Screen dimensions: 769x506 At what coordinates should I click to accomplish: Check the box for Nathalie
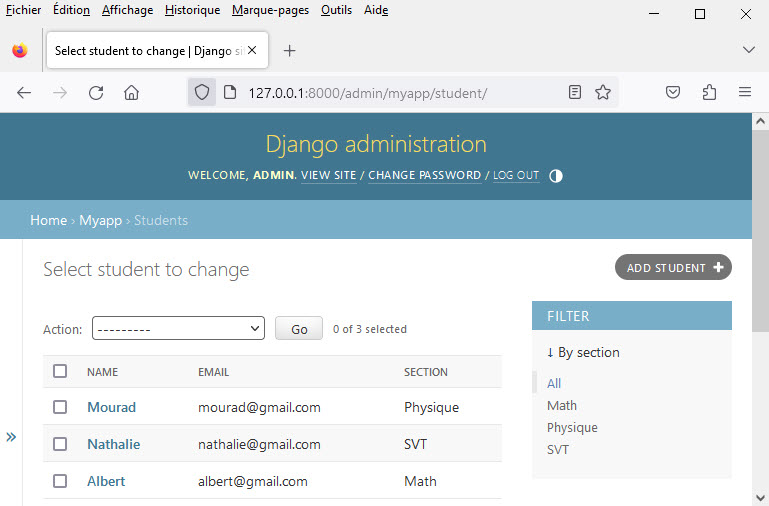pyautogui.click(x=60, y=444)
